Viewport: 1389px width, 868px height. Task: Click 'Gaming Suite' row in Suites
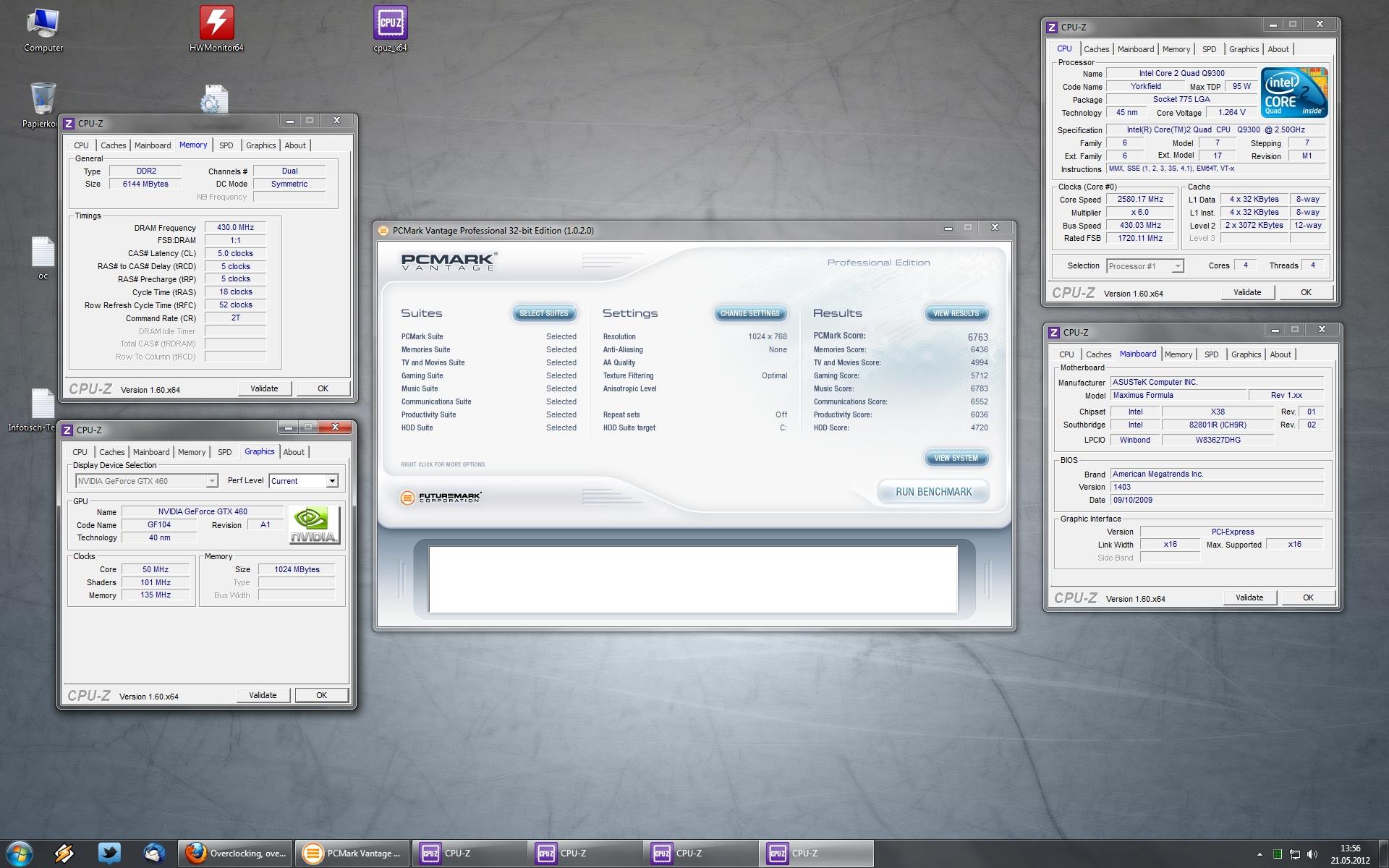coord(489,375)
